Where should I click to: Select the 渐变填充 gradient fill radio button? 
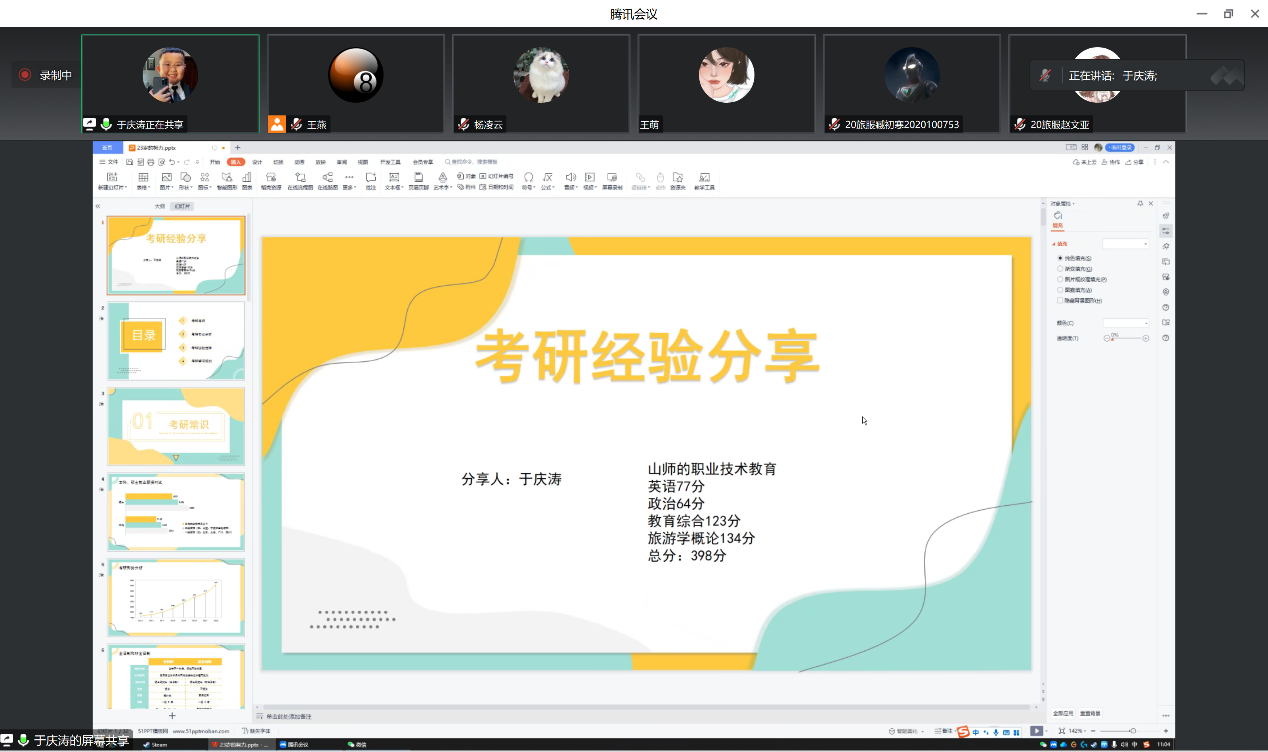point(1061,269)
